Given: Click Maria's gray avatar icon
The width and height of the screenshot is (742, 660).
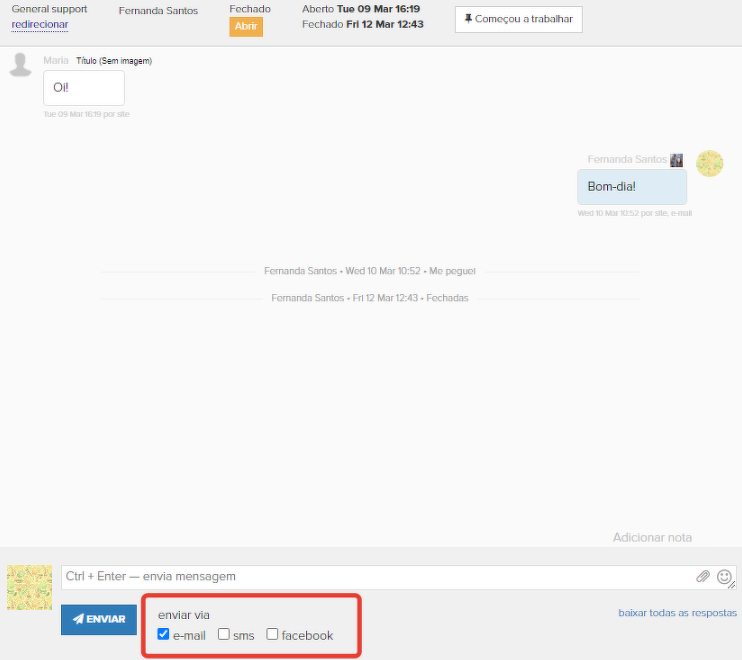Looking at the screenshot, I should pyautogui.click(x=20, y=66).
